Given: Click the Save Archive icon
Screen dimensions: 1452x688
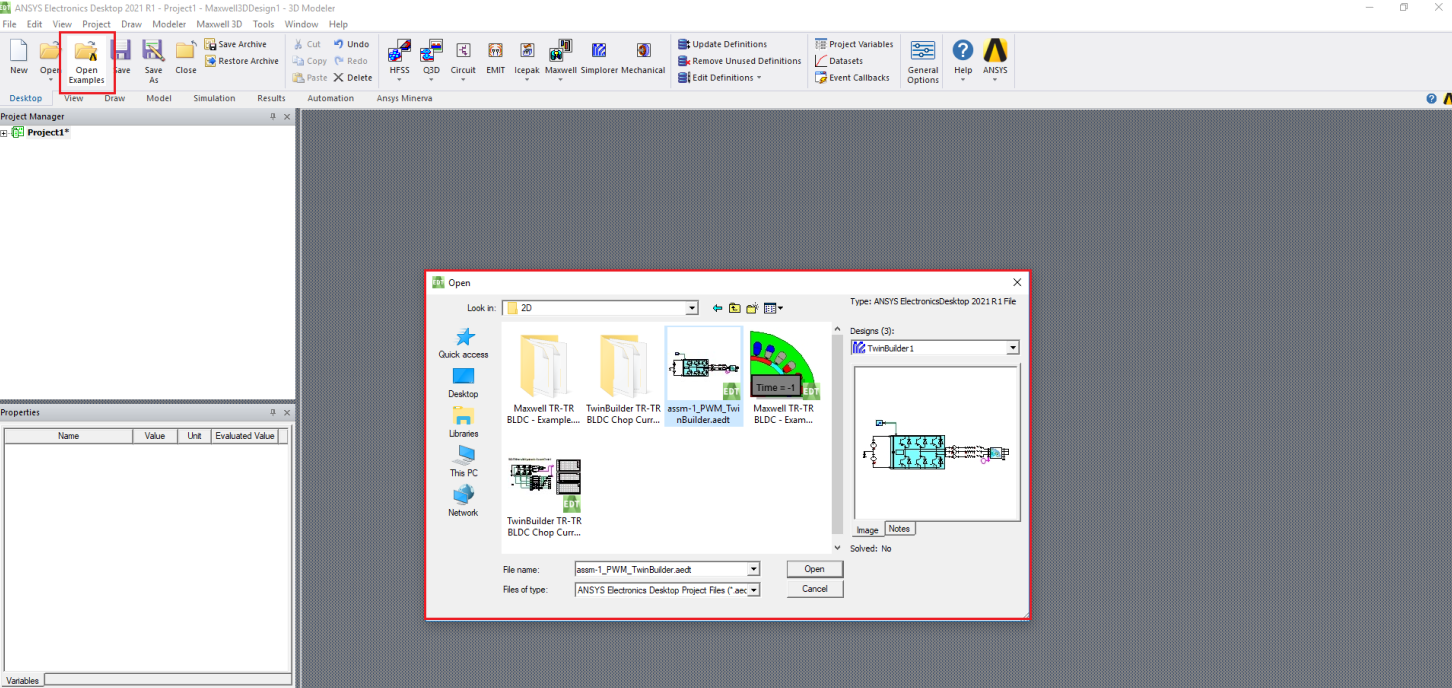Looking at the screenshot, I should pos(211,44).
